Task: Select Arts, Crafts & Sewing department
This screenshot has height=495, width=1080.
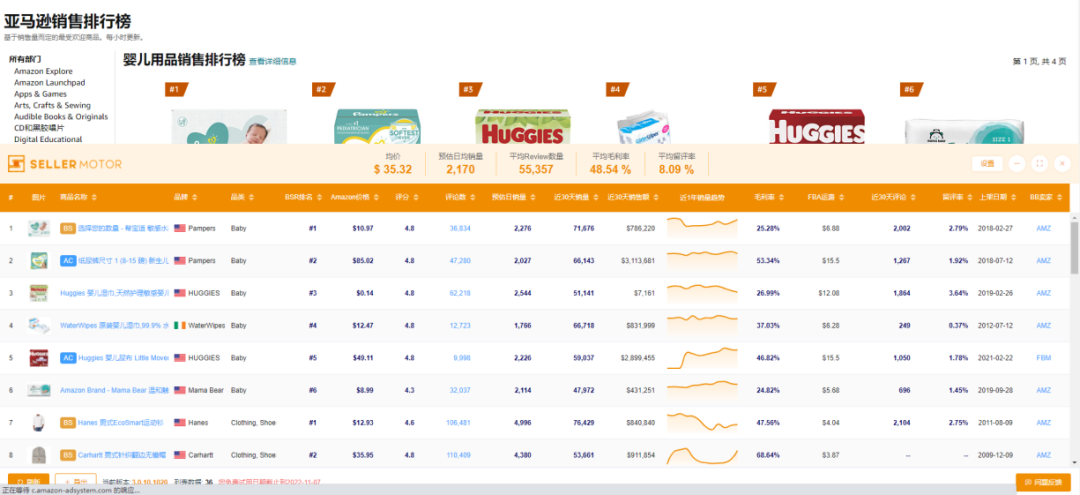Action: pyautogui.click(x=52, y=105)
